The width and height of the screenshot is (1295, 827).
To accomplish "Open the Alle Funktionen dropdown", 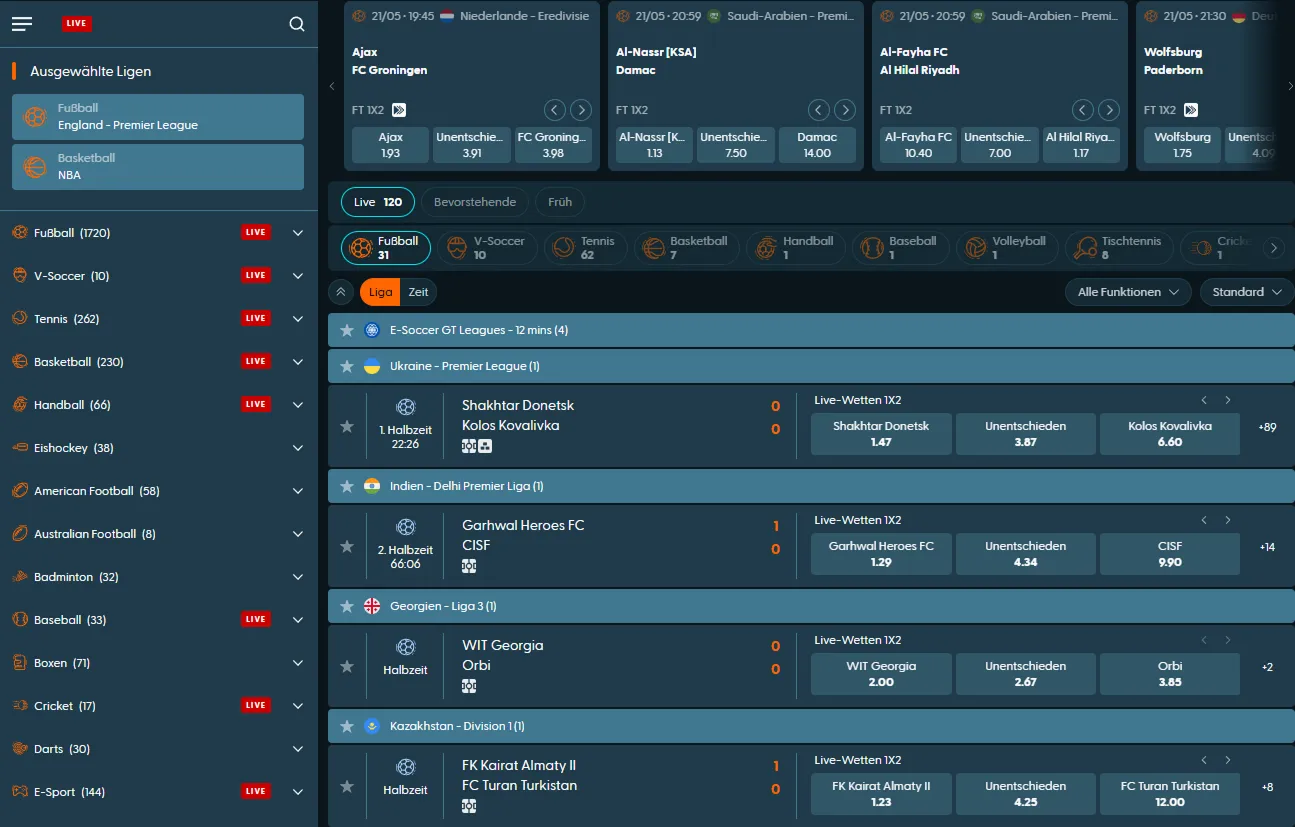I will point(1128,292).
